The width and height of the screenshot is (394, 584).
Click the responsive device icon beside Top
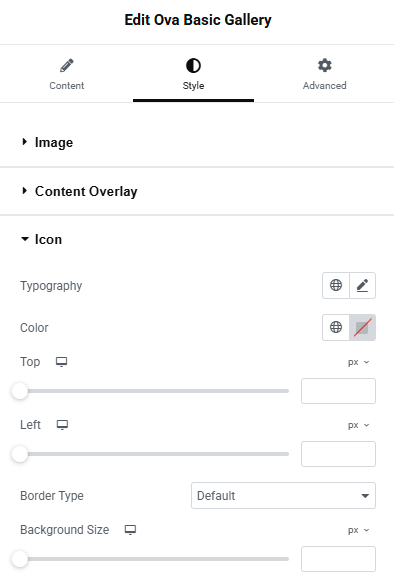(x=61, y=362)
